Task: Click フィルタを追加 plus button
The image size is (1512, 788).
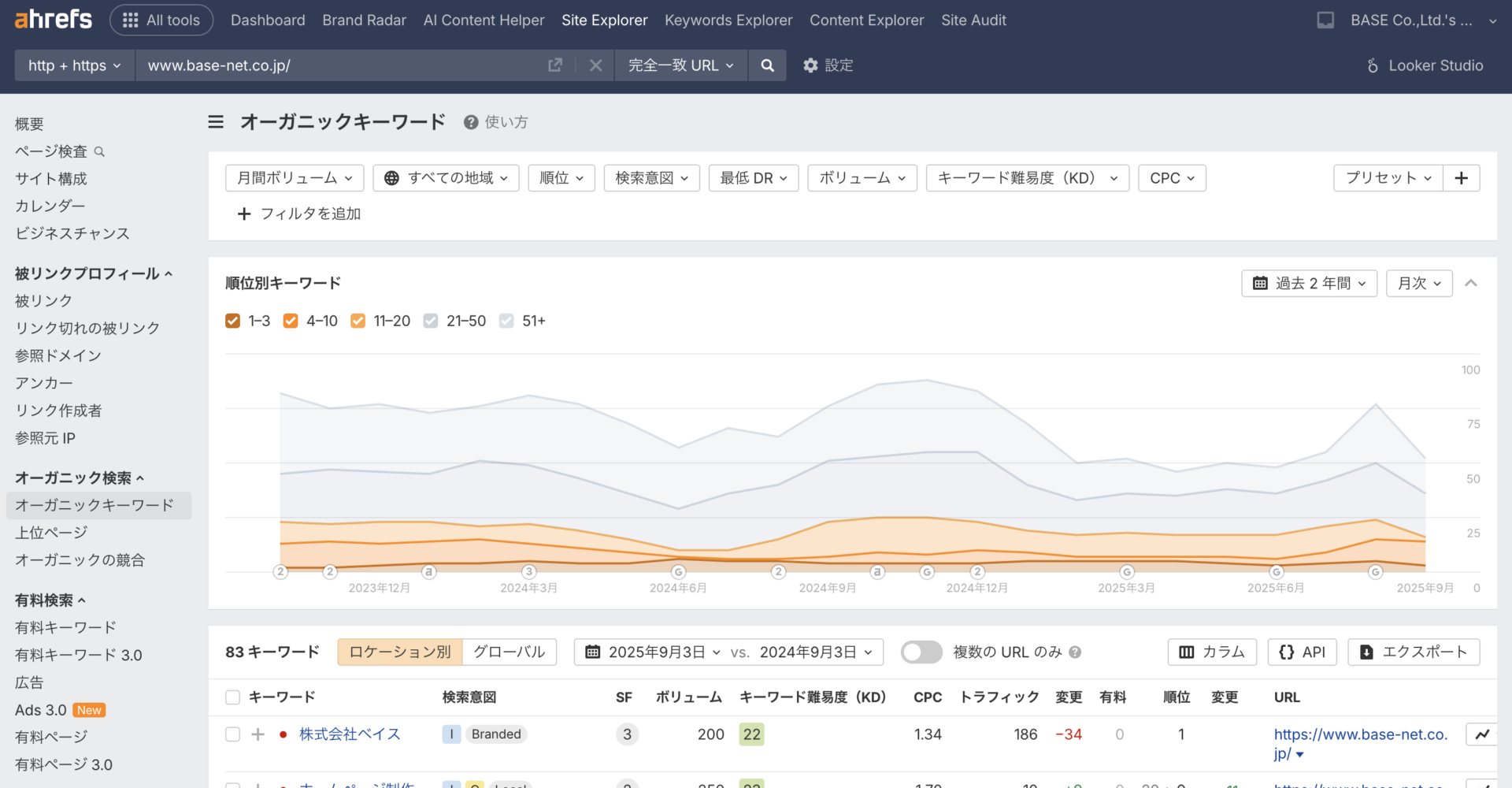Action: pos(298,214)
